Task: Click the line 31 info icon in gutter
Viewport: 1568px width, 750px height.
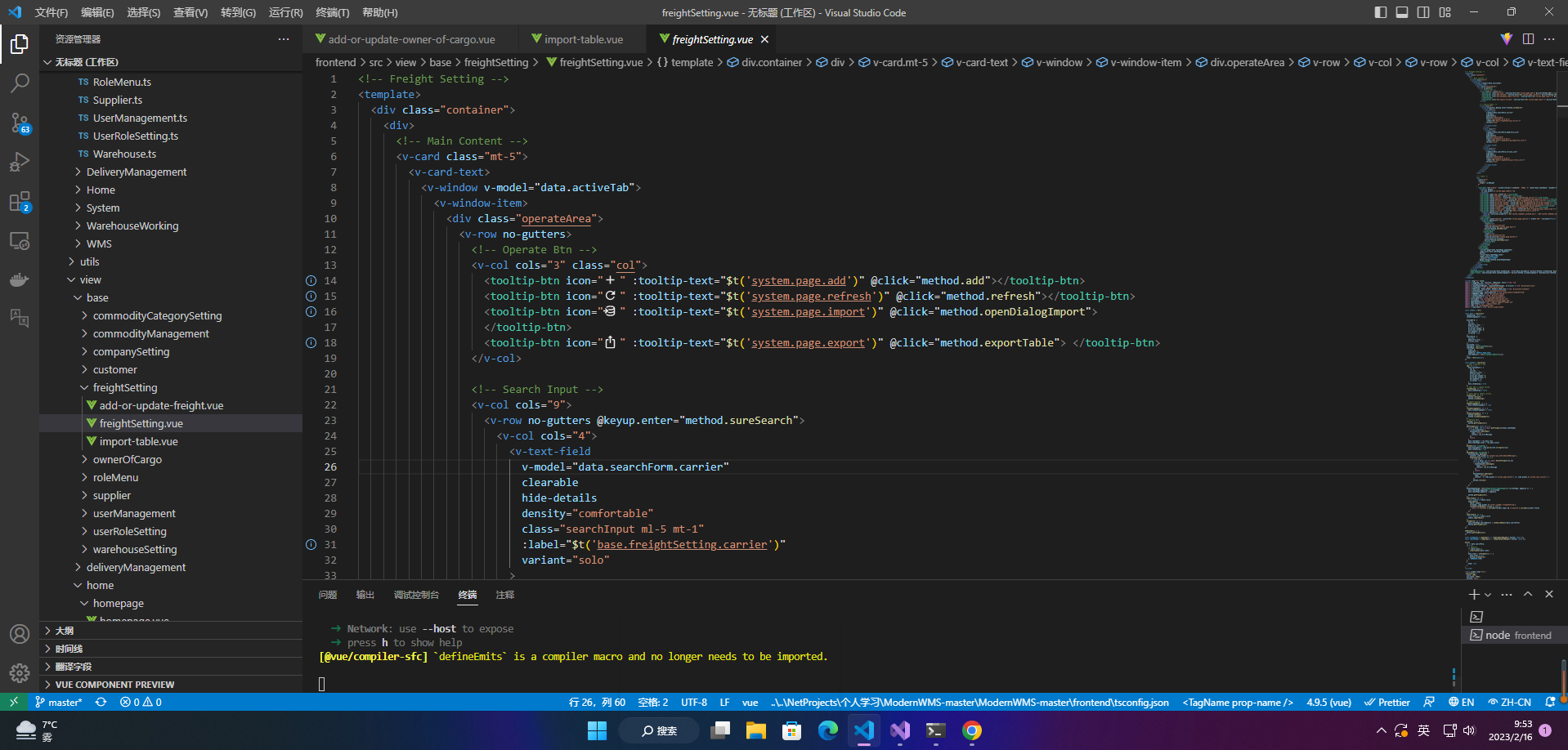Action: pyautogui.click(x=311, y=544)
